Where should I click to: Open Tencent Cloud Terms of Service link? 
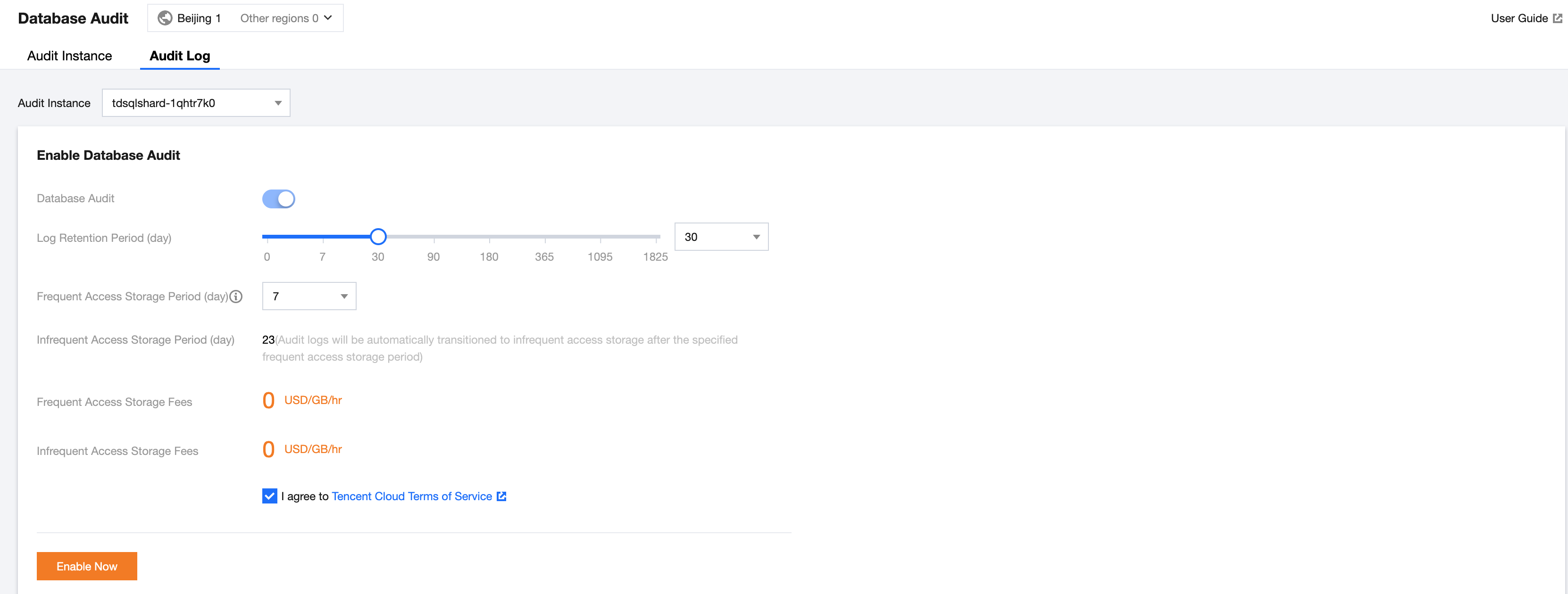(x=411, y=496)
